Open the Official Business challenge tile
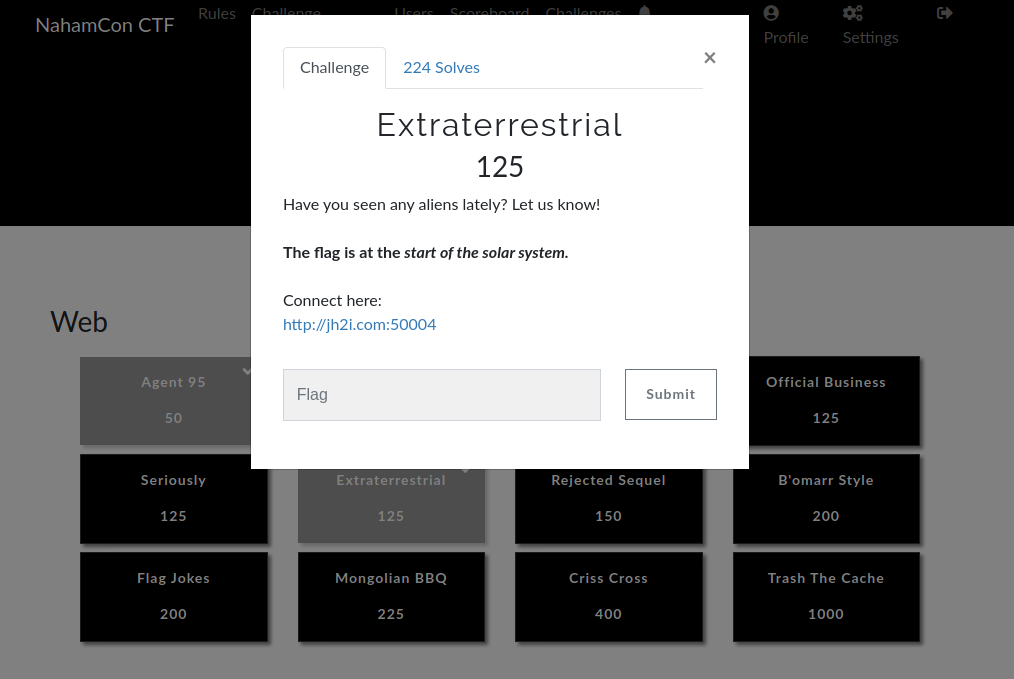This screenshot has width=1014, height=679. point(834,400)
